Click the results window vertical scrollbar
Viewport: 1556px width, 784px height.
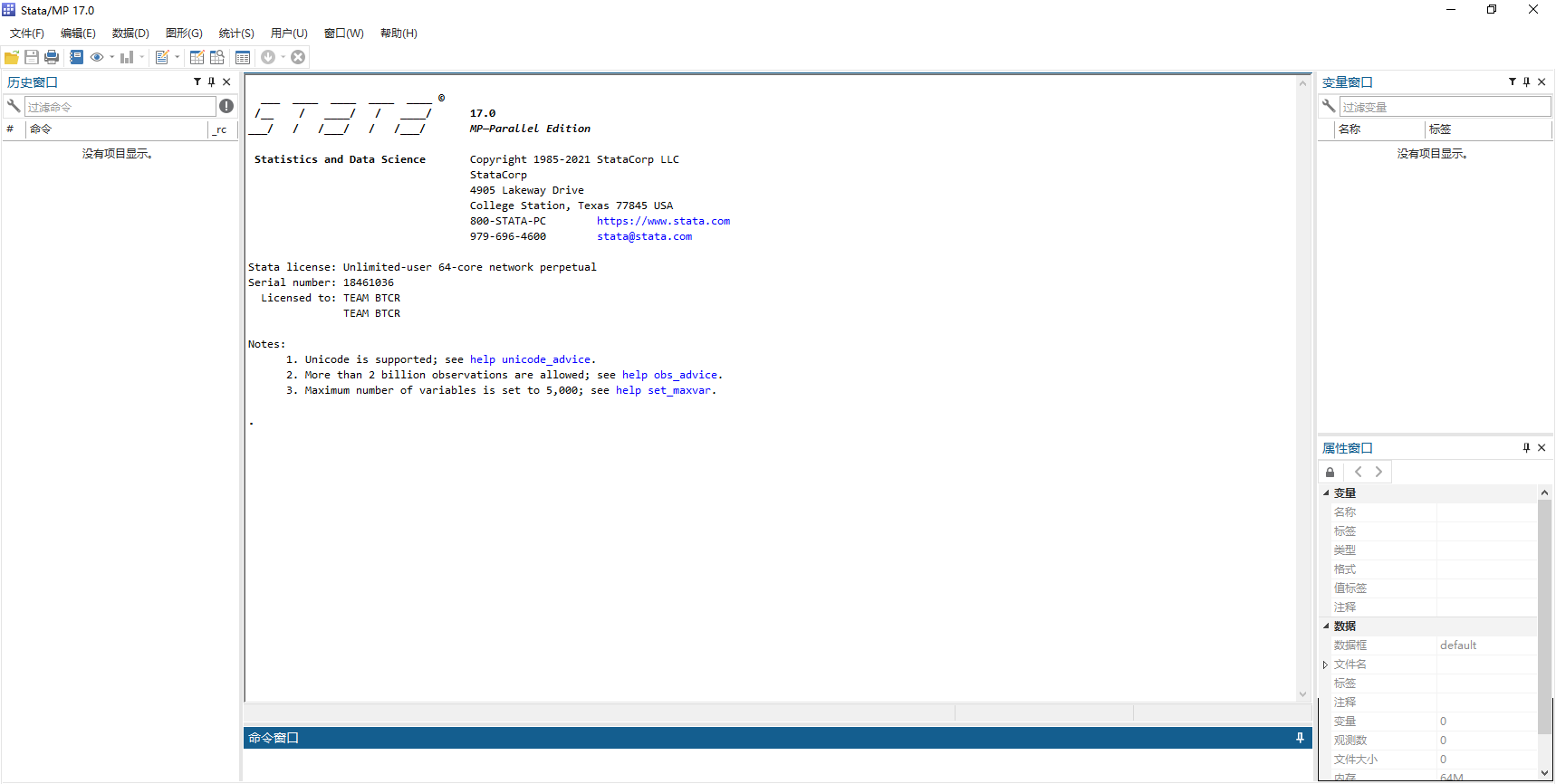coord(1302,389)
